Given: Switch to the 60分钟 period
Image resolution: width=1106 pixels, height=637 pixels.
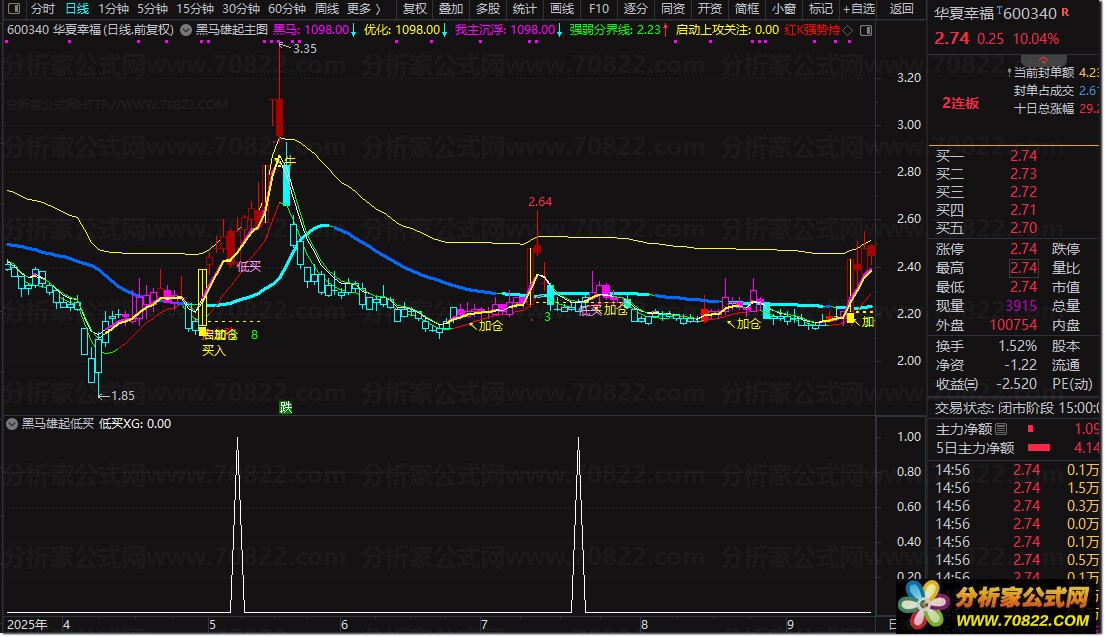Looking at the screenshot, I should pos(286,9).
